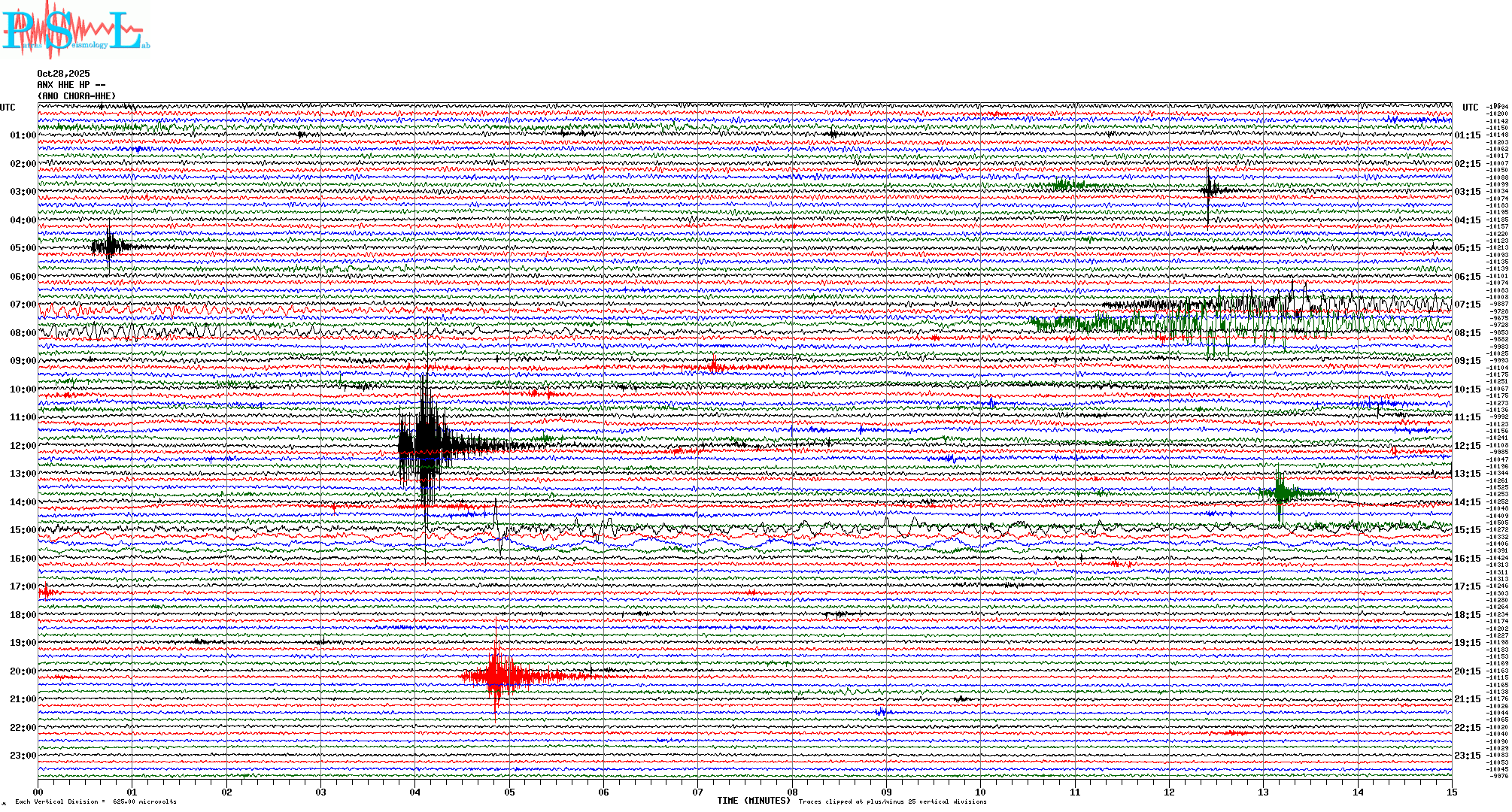Click the Oct 28, 2025 date label
The height and width of the screenshot is (812, 1512).
[63, 74]
